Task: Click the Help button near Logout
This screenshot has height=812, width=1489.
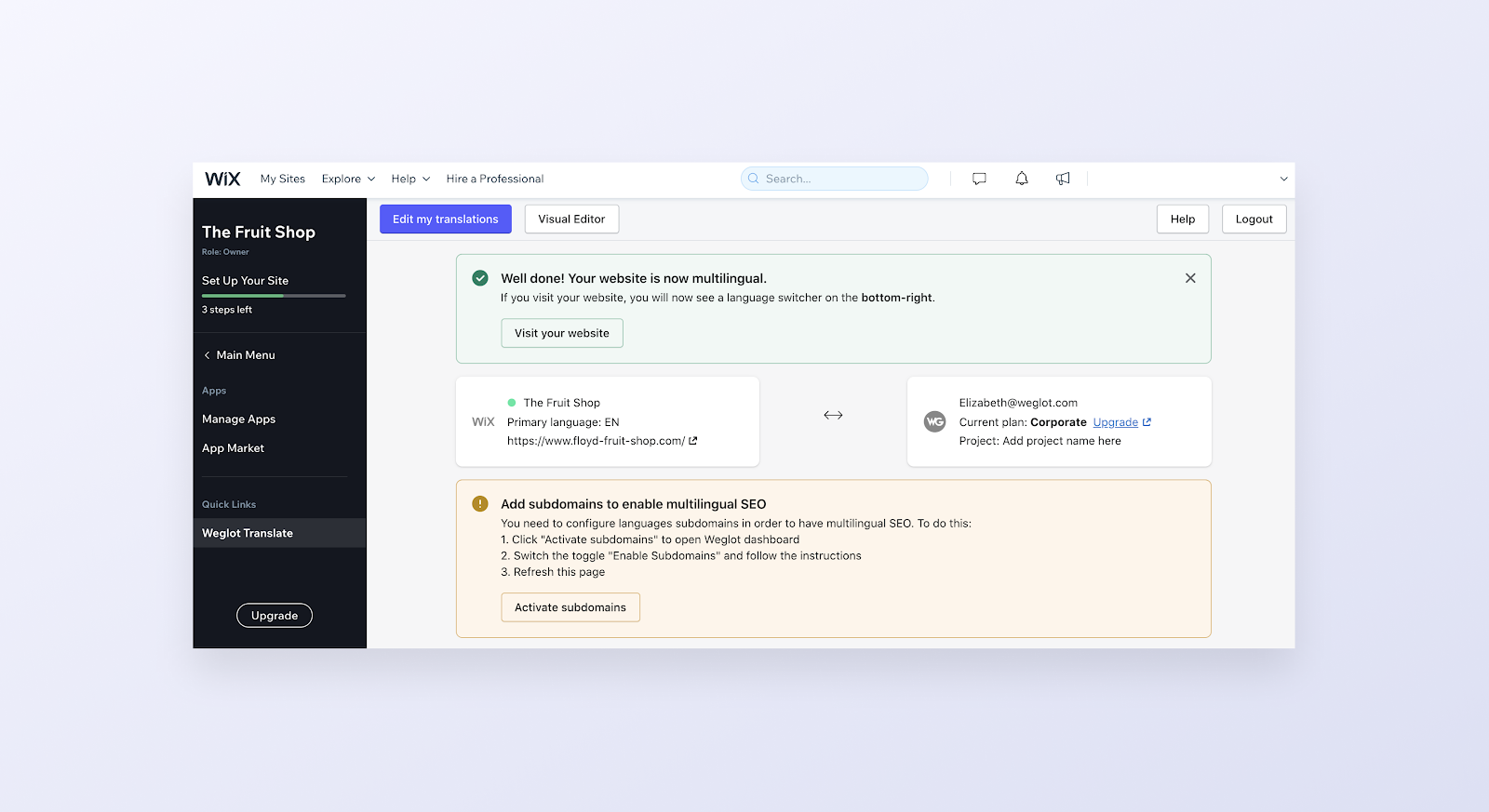Action: point(1183,220)
